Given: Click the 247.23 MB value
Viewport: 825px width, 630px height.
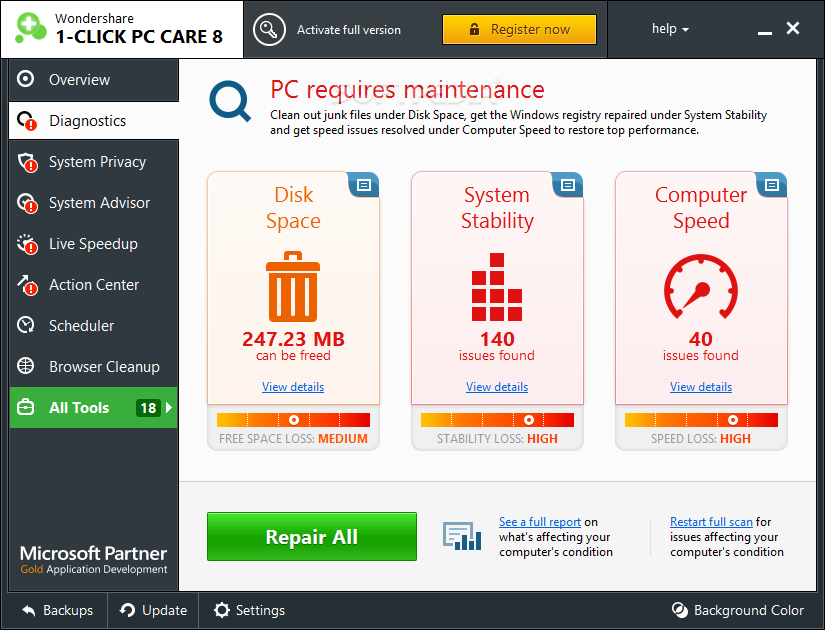Looking at the screenshot, I should [293, 339].
